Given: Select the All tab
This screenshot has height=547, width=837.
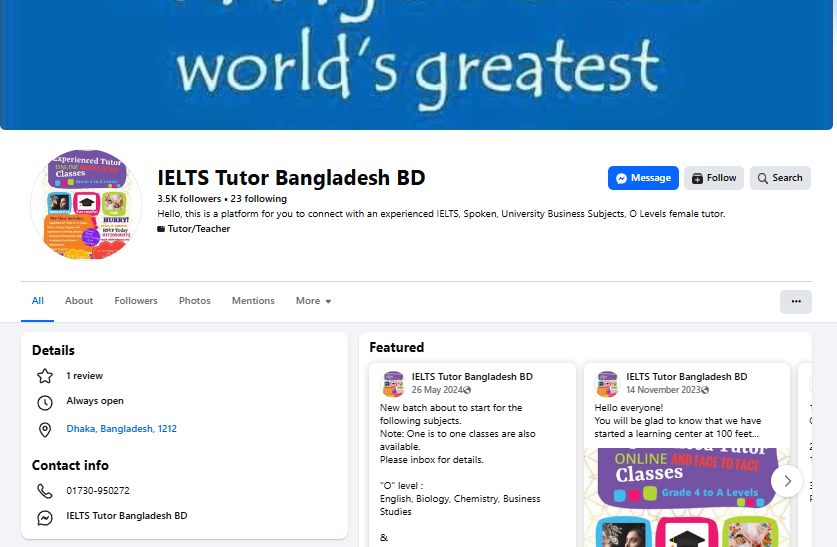Looking at the screenshot, I should click(x=37, y=301).
